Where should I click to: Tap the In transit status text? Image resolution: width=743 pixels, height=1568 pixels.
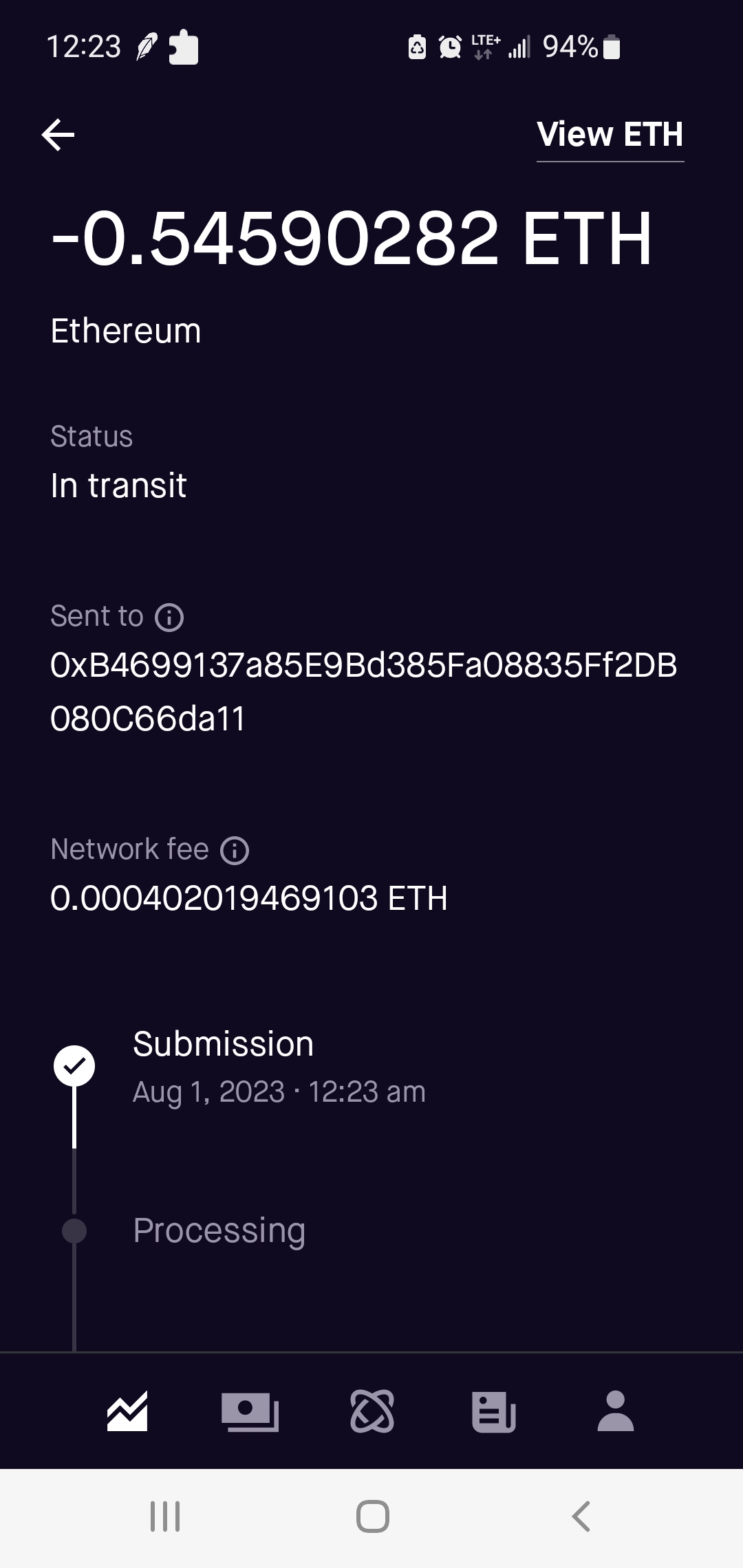pyautogui.click(x=118, y=486)
